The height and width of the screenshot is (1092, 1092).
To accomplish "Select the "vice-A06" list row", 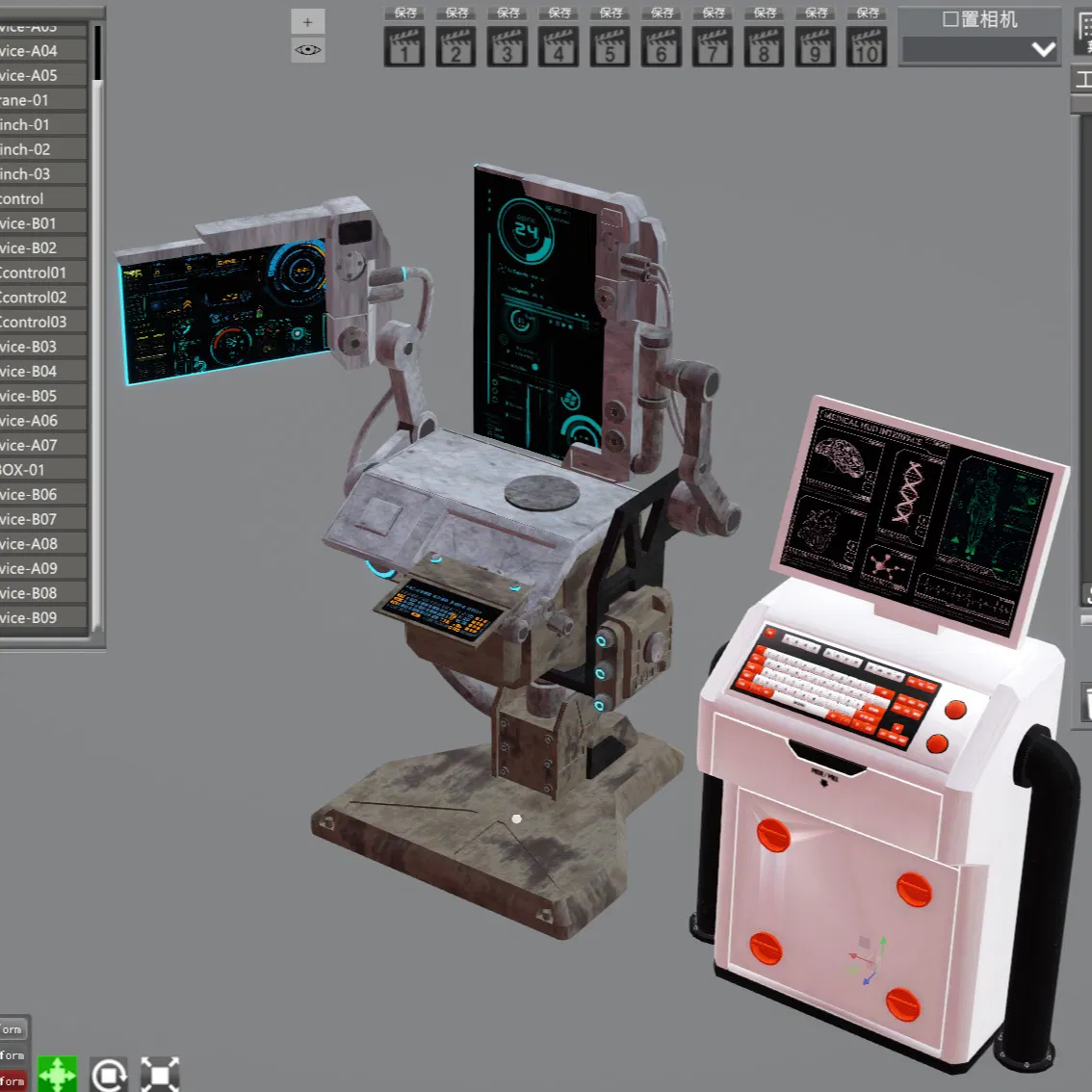I will tap(43, 421).
